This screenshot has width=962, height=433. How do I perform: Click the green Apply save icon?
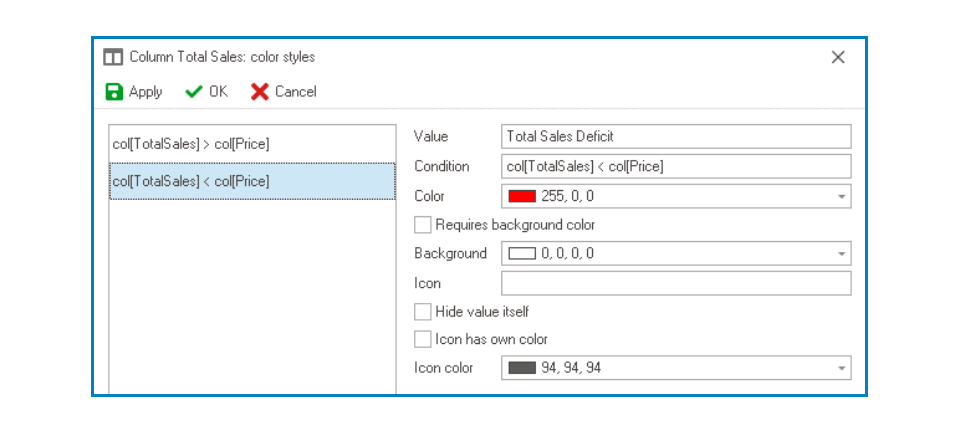pos(115,92)
